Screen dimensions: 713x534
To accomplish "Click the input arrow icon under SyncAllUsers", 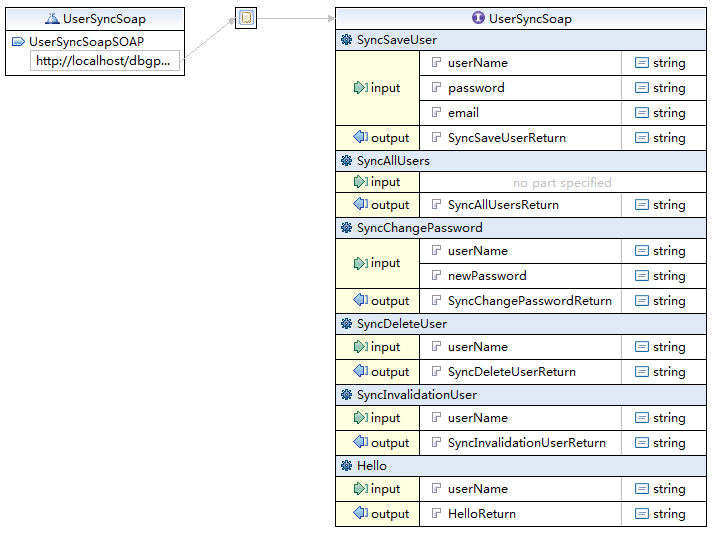I will point(361,181).
